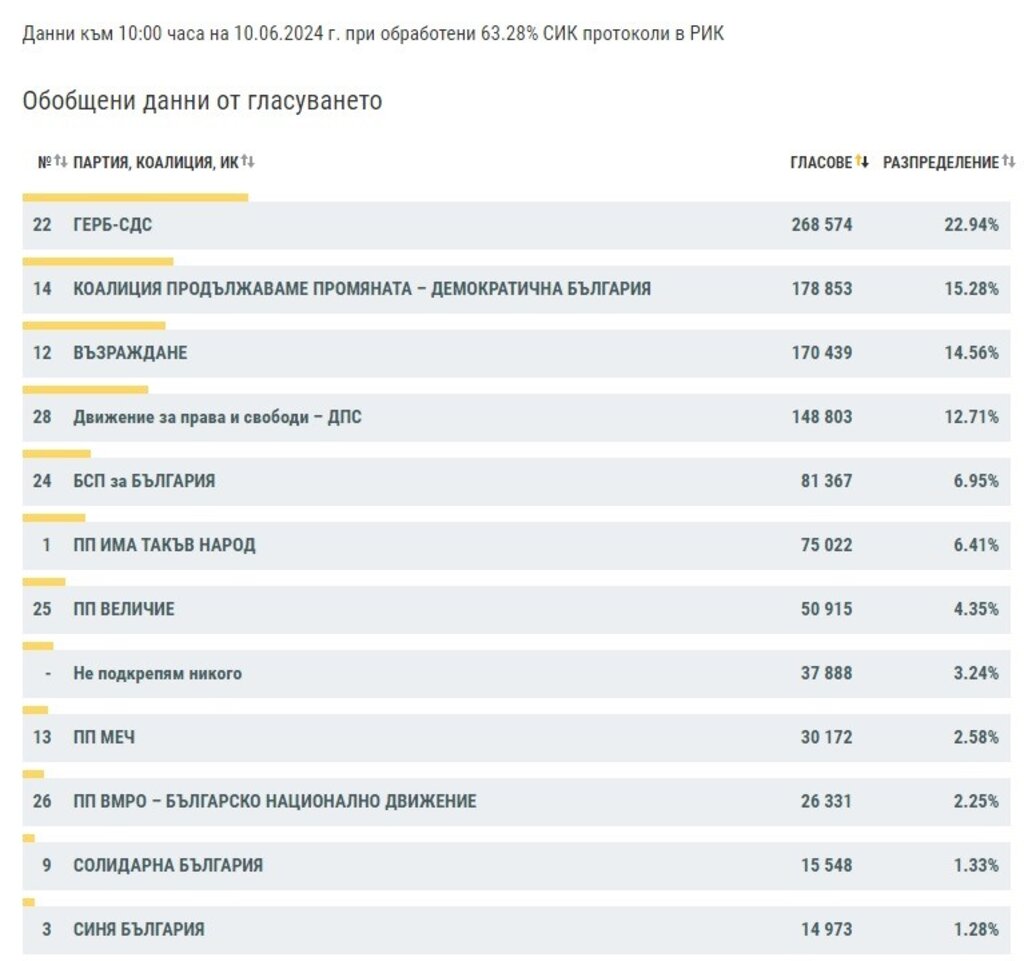The height and width of the screenshot is (961, 1024).
Task: Select the СОЛИДАРНА БЪЛГАРИЯ row
Action: [168, 865]
